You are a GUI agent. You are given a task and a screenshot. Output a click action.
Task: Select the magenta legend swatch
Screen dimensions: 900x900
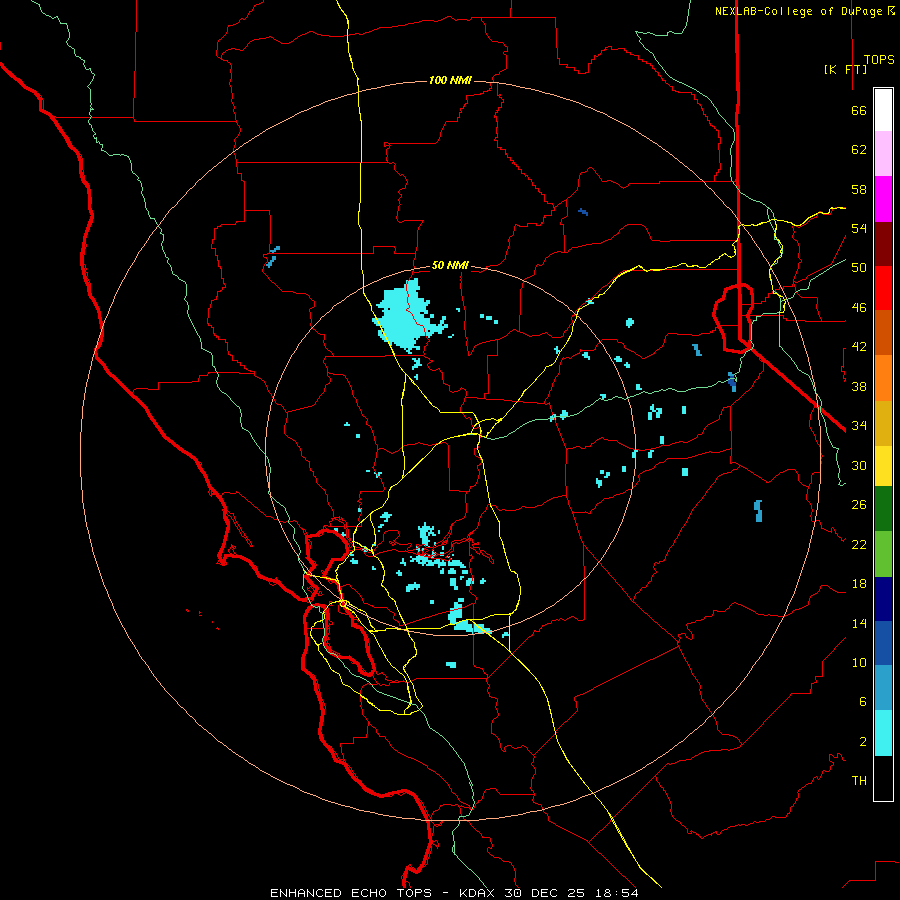[x=883, y=199]
